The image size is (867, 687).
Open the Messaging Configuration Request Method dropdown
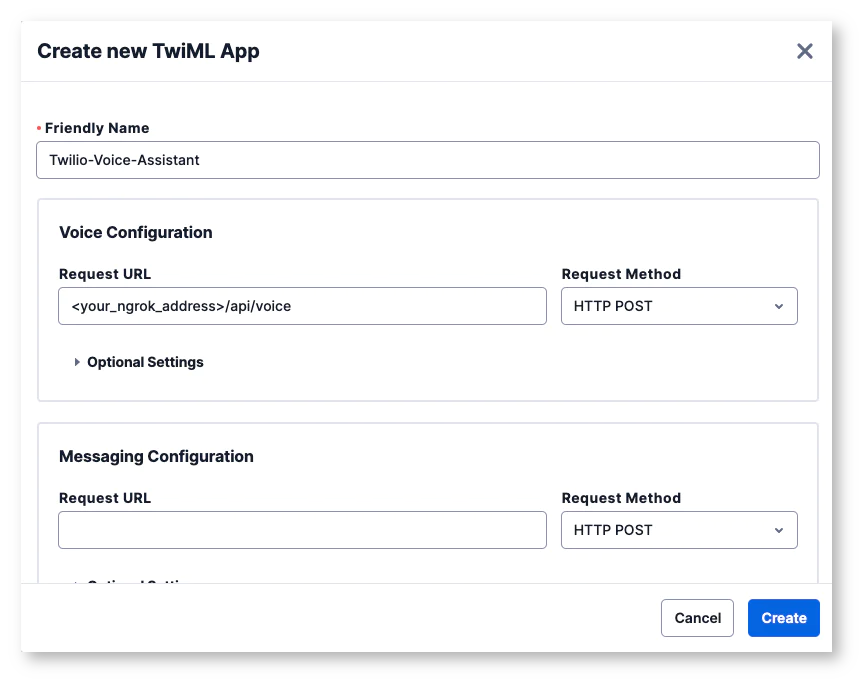pos(679,530)
